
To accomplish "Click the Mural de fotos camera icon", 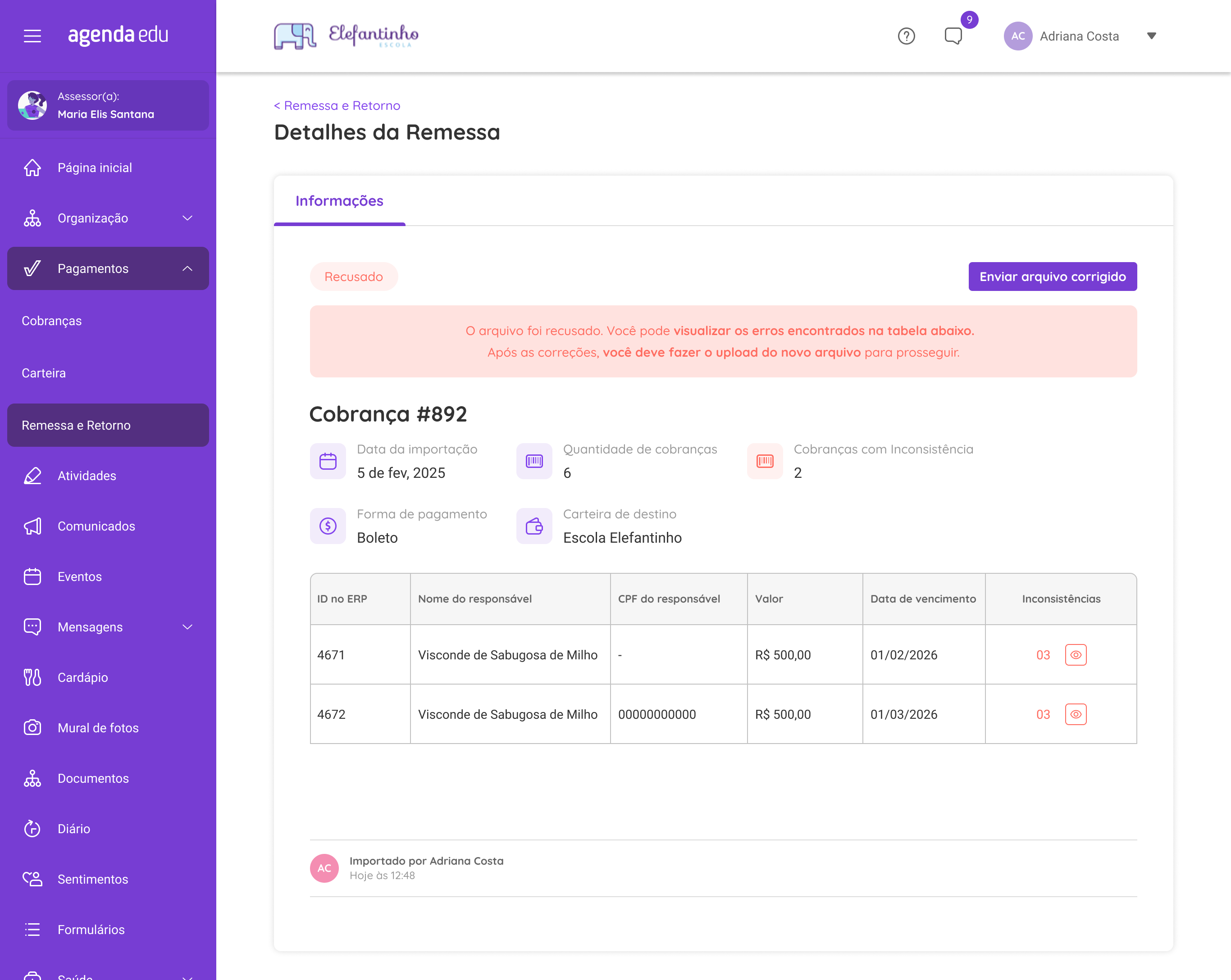I will click(x=32, y=728).
